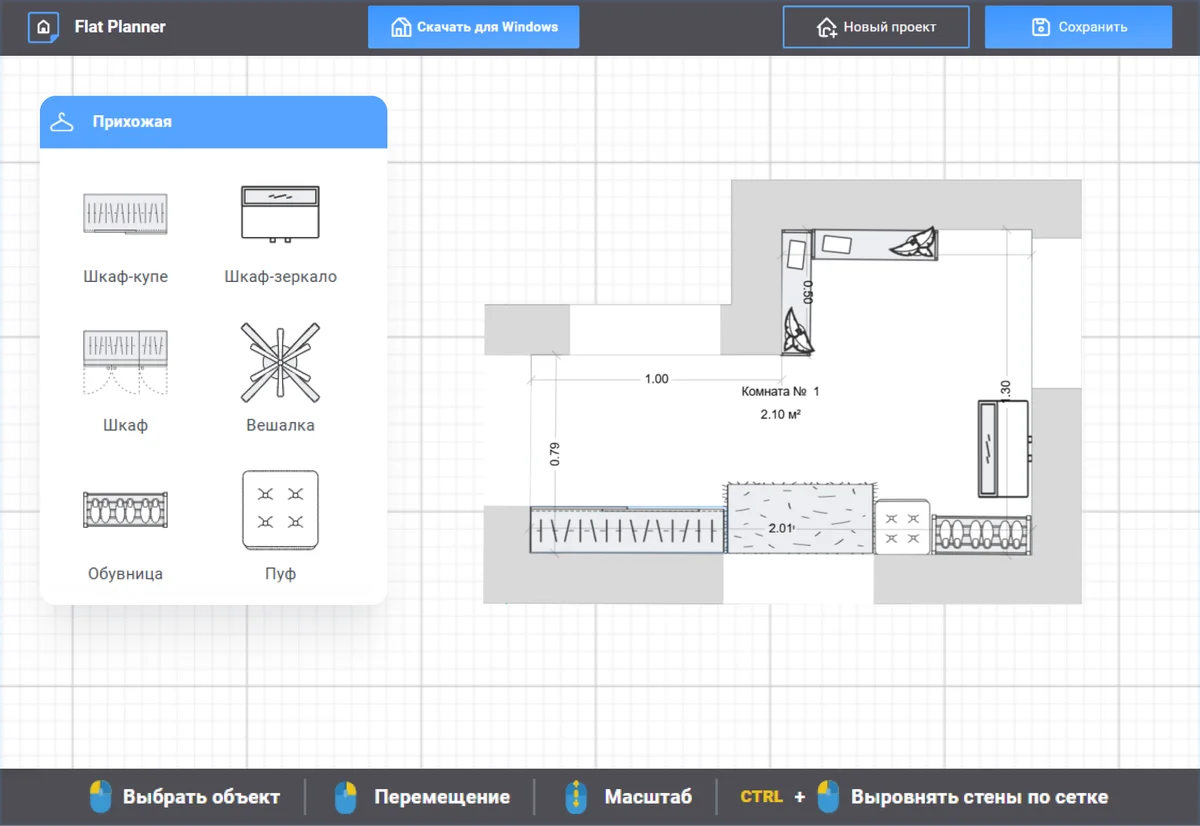Select the Обувница shoe rack icon
The height and width of the screenshot is (826, 1200).
[x=125, y=510]
